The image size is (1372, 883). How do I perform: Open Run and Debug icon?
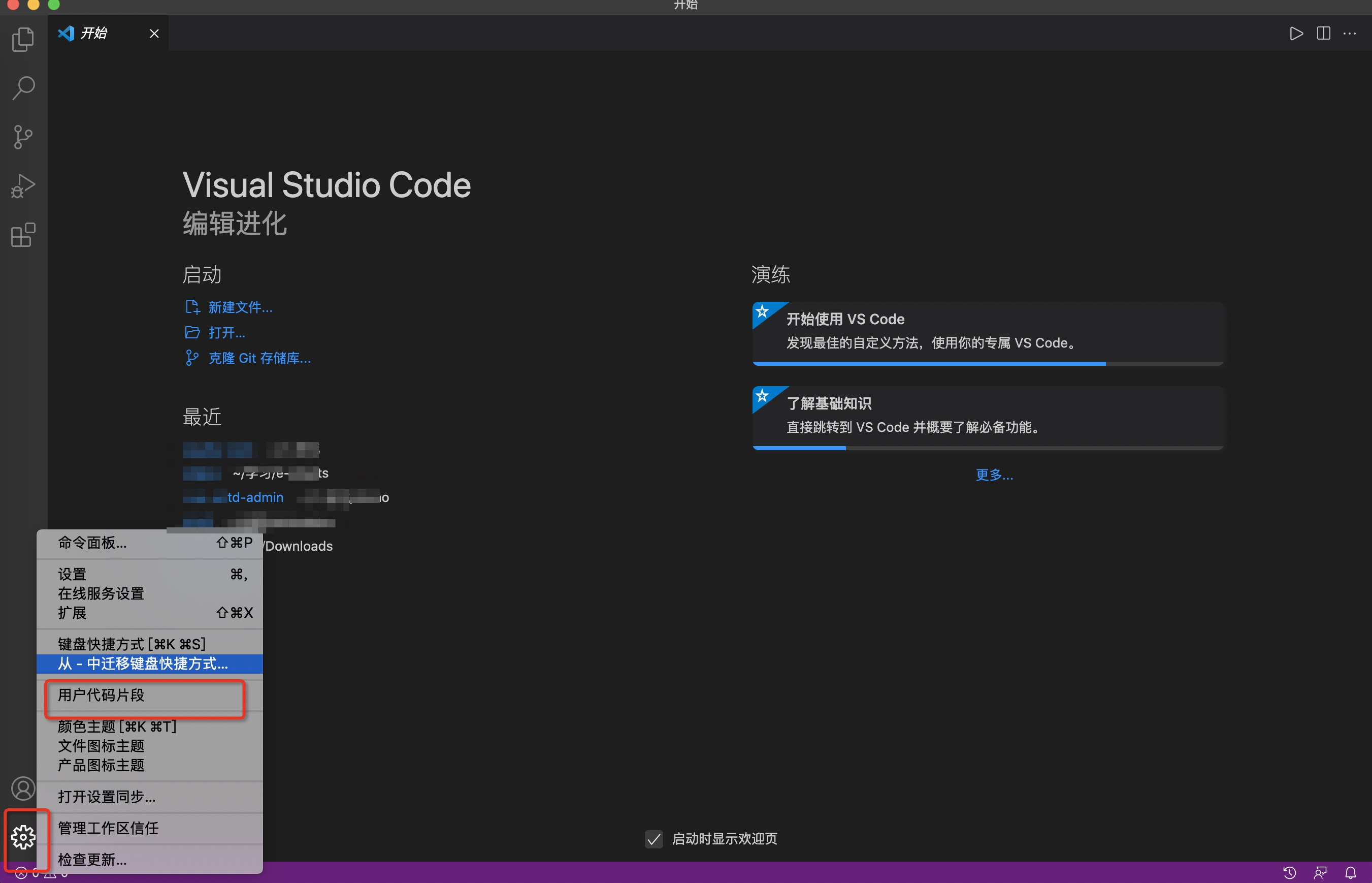[x=23, y=186]
